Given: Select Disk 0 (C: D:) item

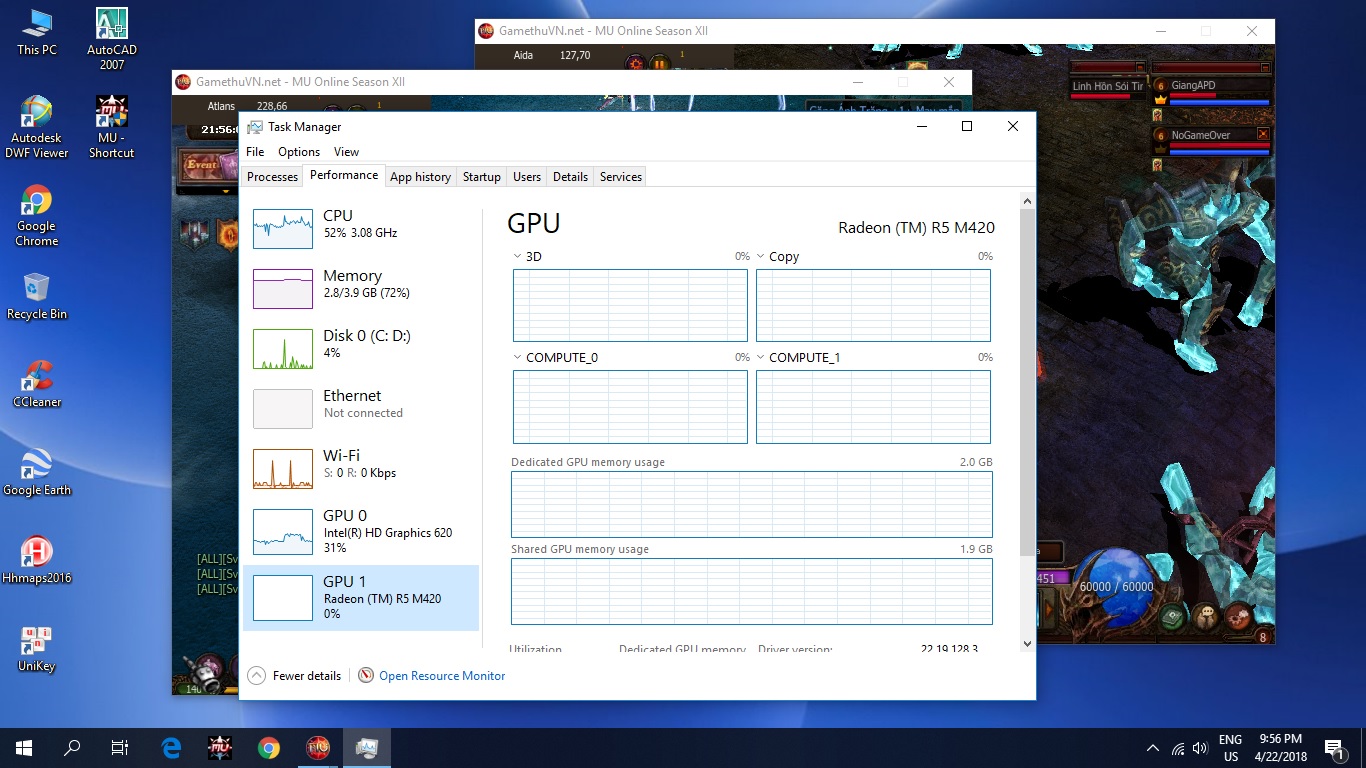Looking at the screenshot, I should pos(361,349).
